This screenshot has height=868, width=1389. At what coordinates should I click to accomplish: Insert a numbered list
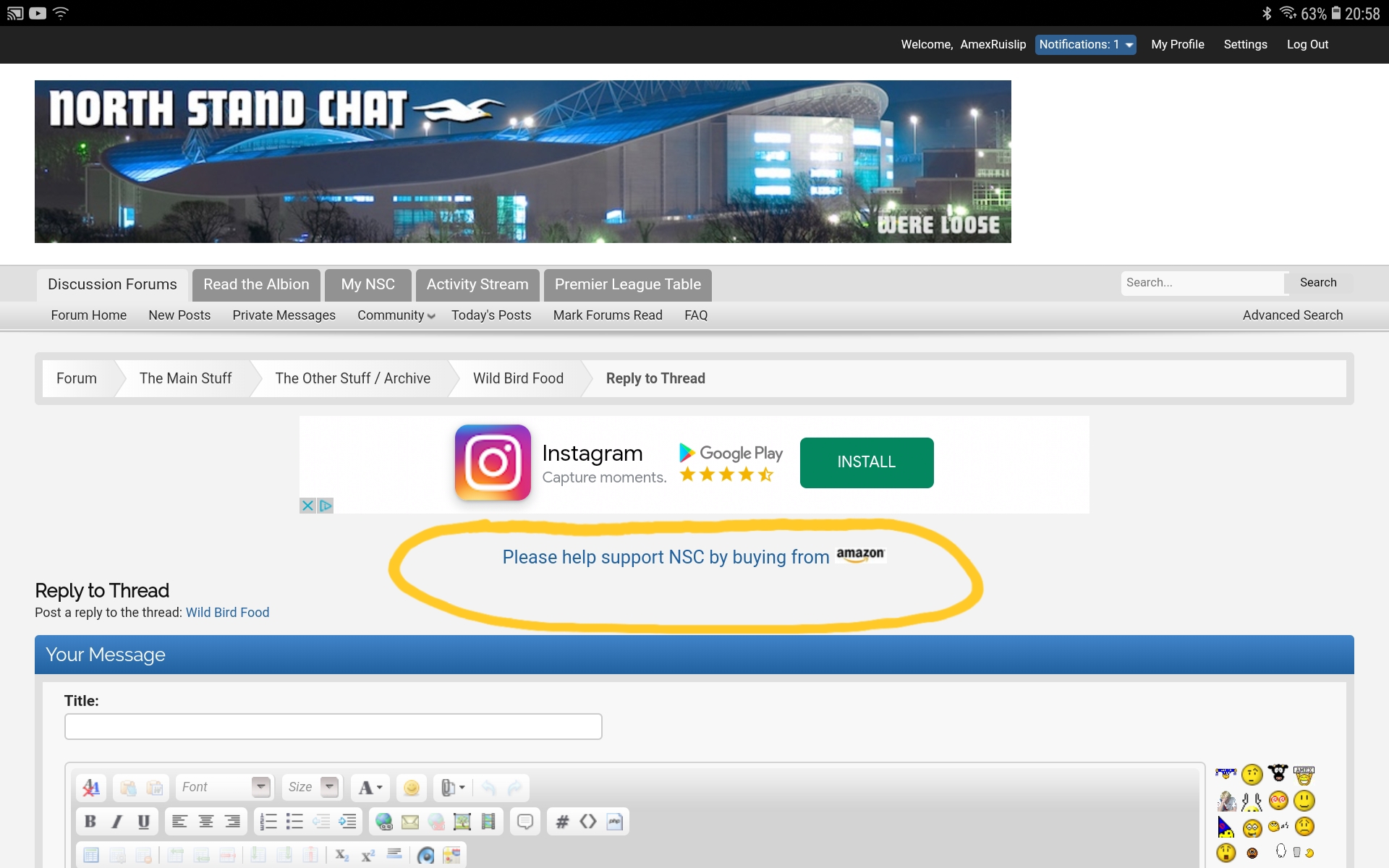coord(268,822)
